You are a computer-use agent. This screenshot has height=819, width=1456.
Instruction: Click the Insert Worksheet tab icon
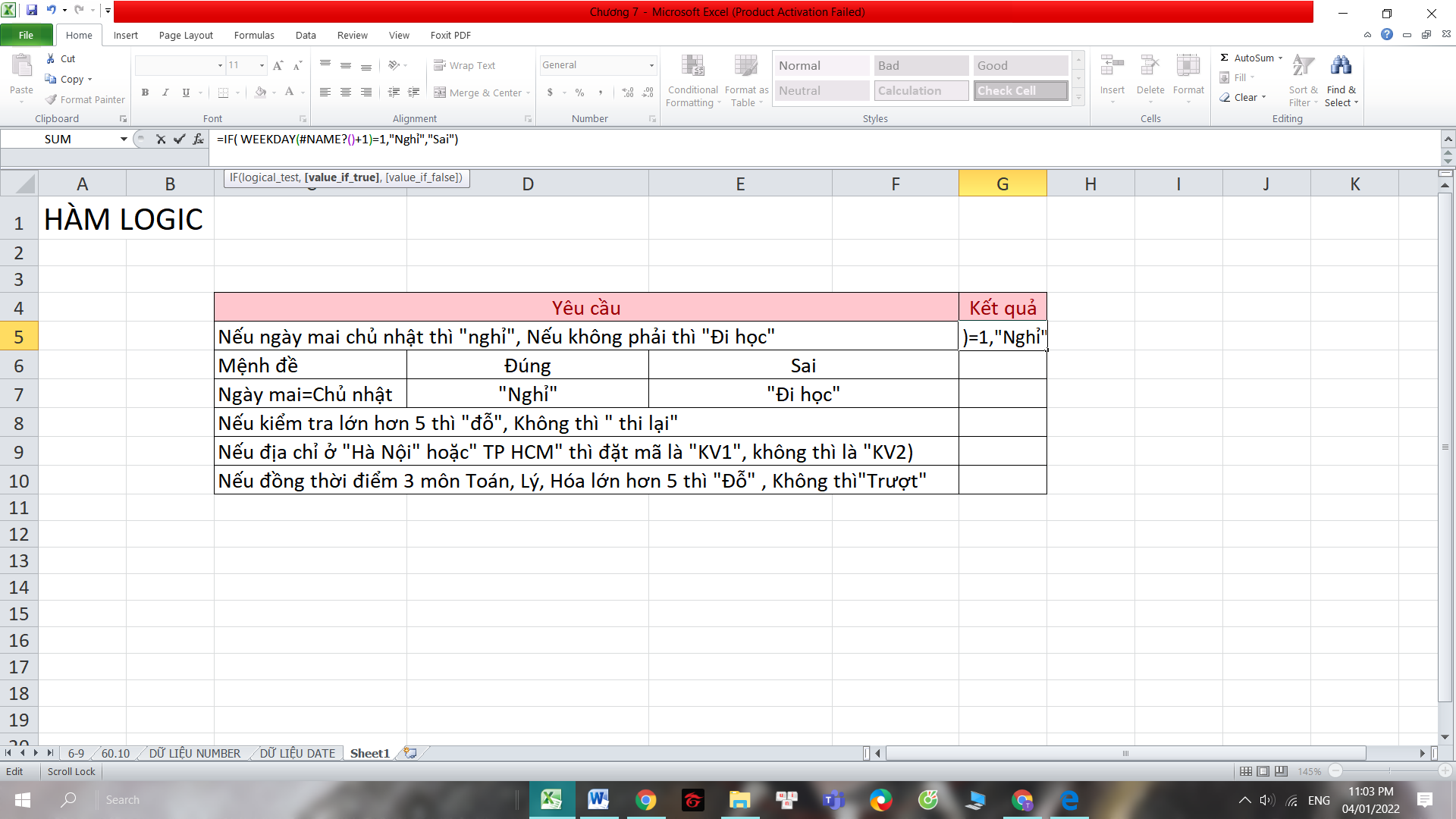(x=410, y=753)
